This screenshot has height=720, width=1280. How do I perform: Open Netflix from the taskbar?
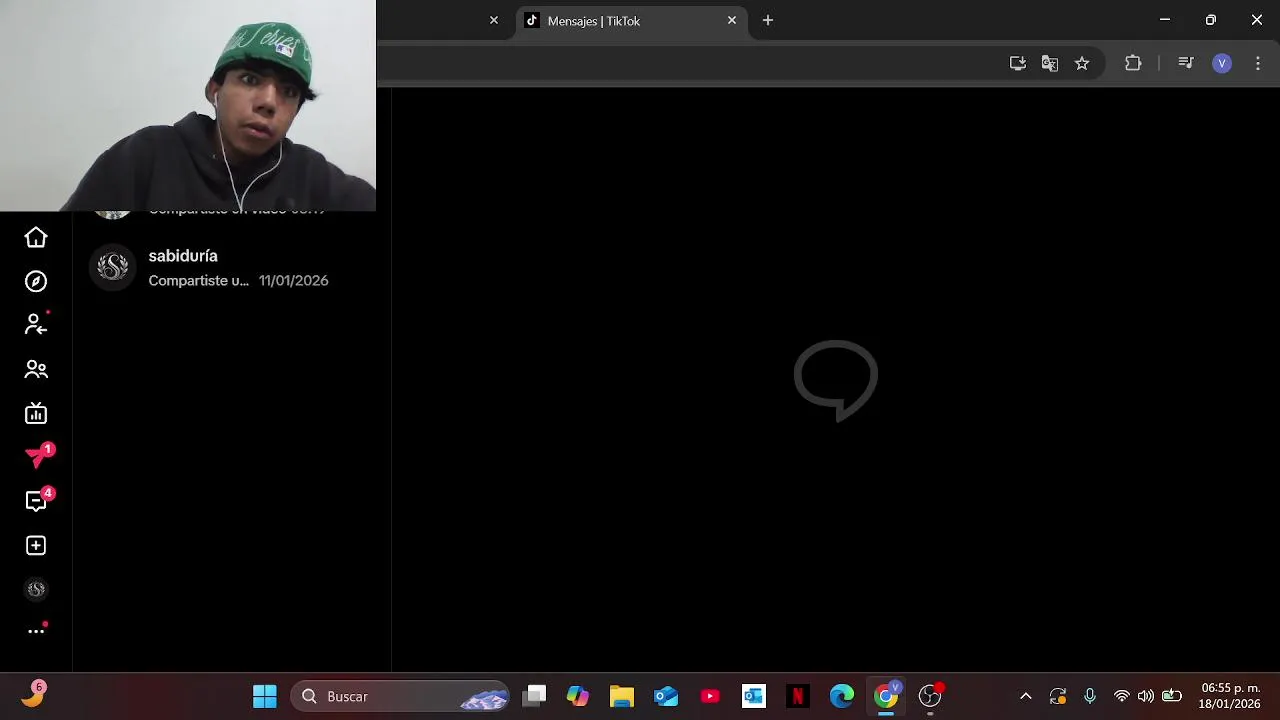coord(798,696)
